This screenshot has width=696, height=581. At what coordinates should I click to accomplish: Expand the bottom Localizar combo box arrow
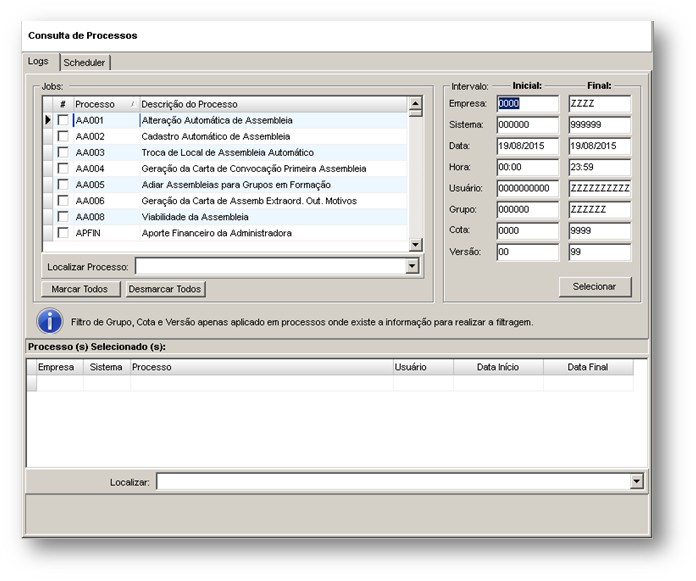[637, 481]
